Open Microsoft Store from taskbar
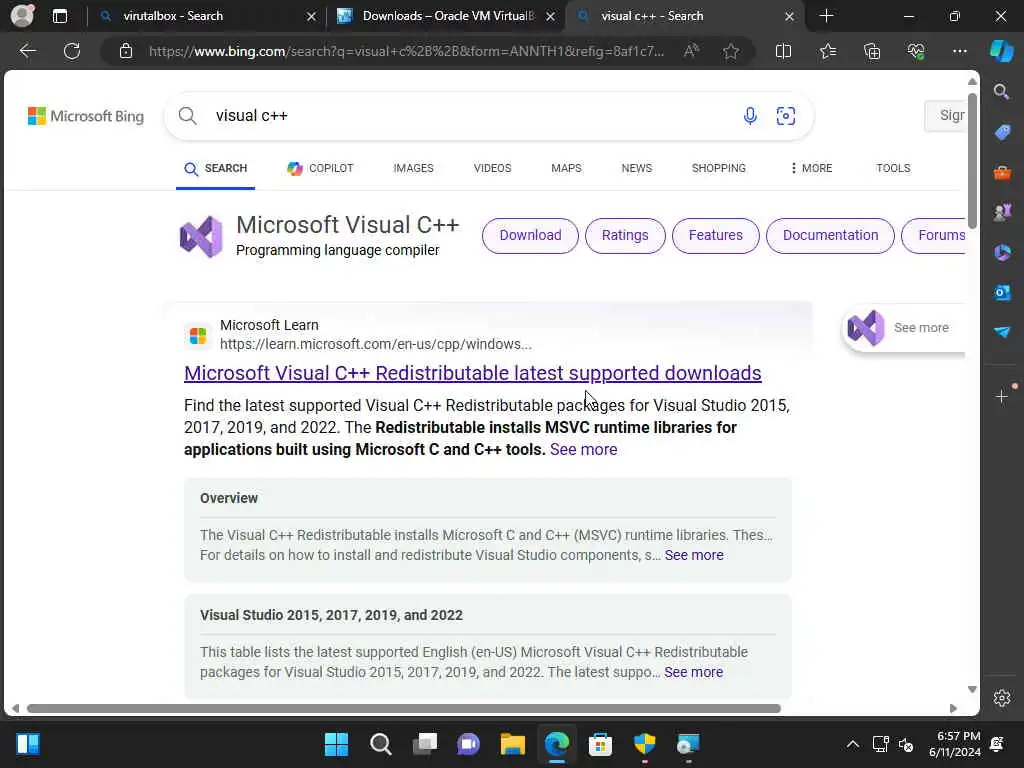The height and width of the screenshot is (768, 1024). (x=600, y=744)
